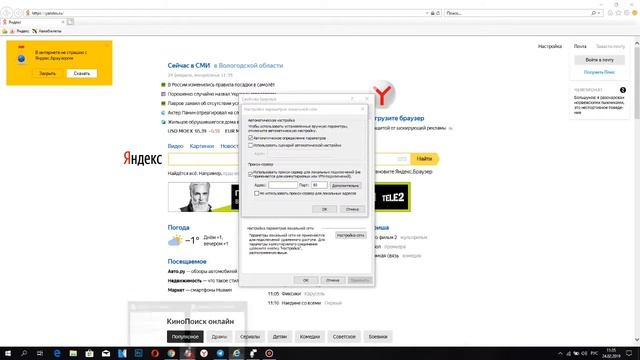Open LAN settings button in Internet Options

(351, 236)
